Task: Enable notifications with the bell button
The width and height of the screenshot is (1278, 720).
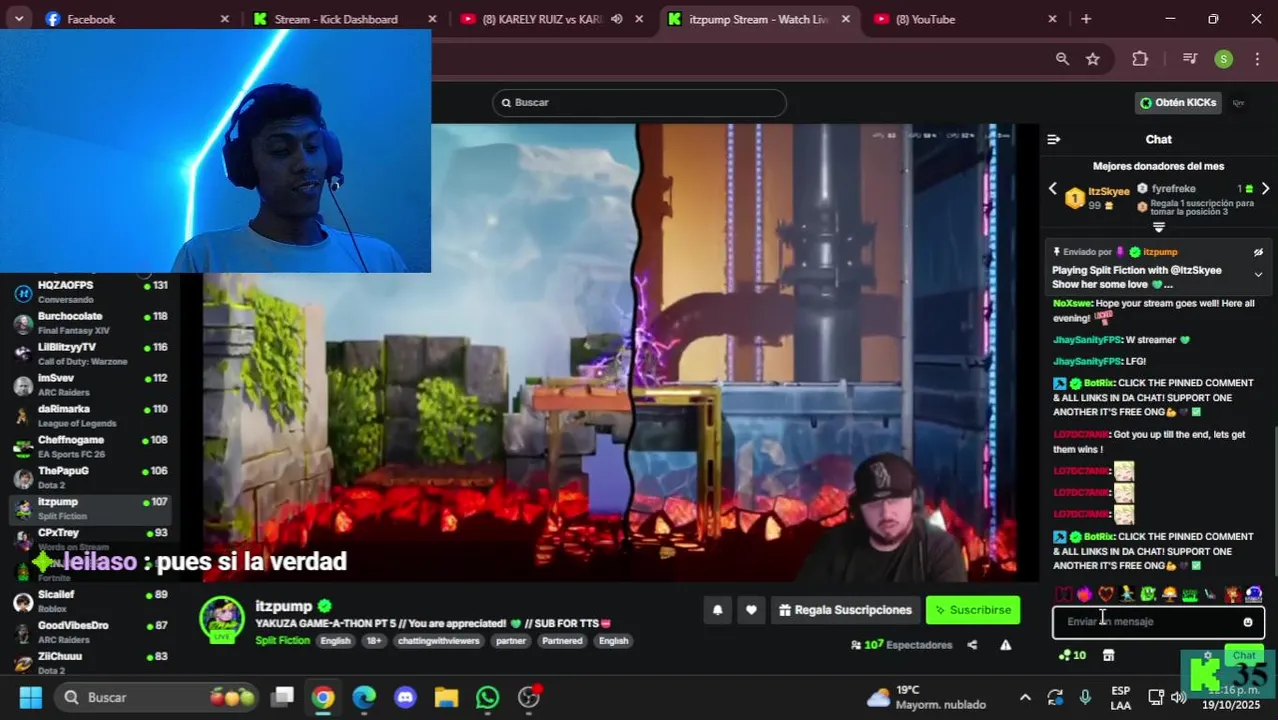Action: click(717, 610)
